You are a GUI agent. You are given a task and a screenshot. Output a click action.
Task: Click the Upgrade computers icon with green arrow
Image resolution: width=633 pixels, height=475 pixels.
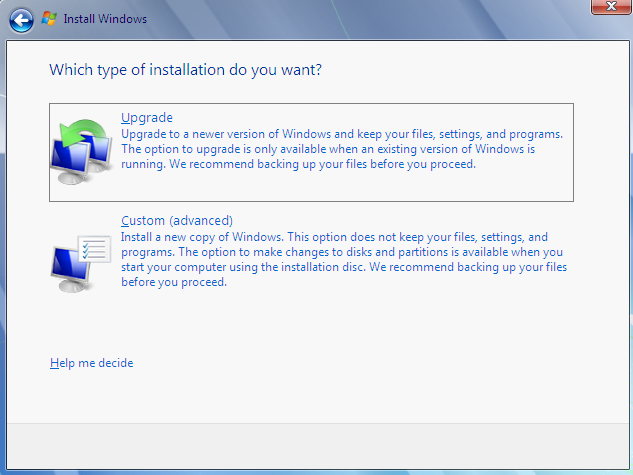(81, 152)
